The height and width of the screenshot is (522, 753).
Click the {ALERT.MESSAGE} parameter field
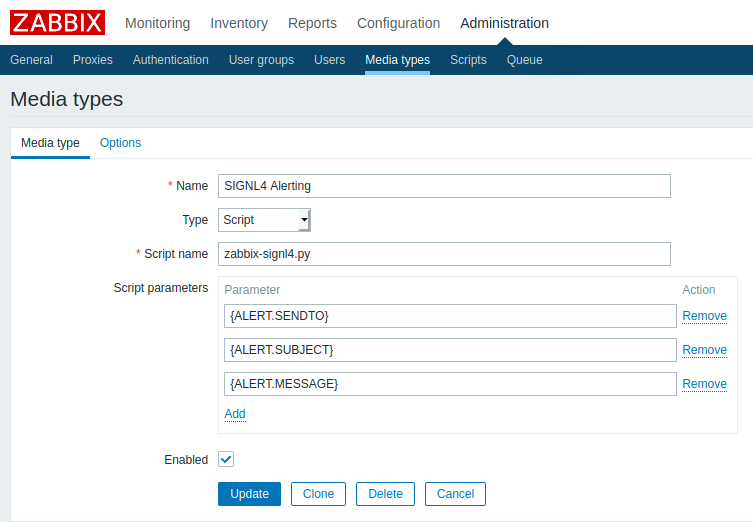(x=450, y=384)
